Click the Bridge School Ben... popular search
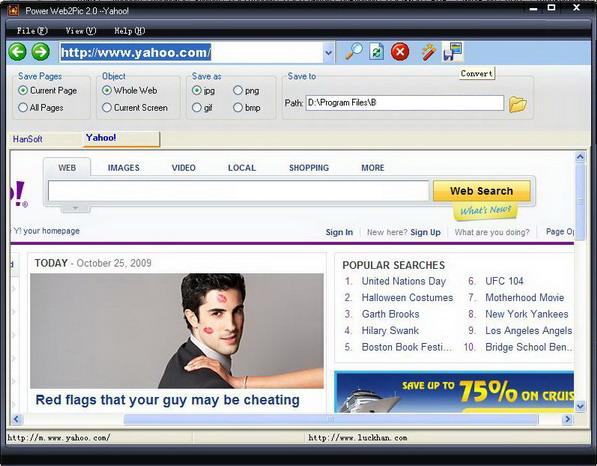 point(528,347)
